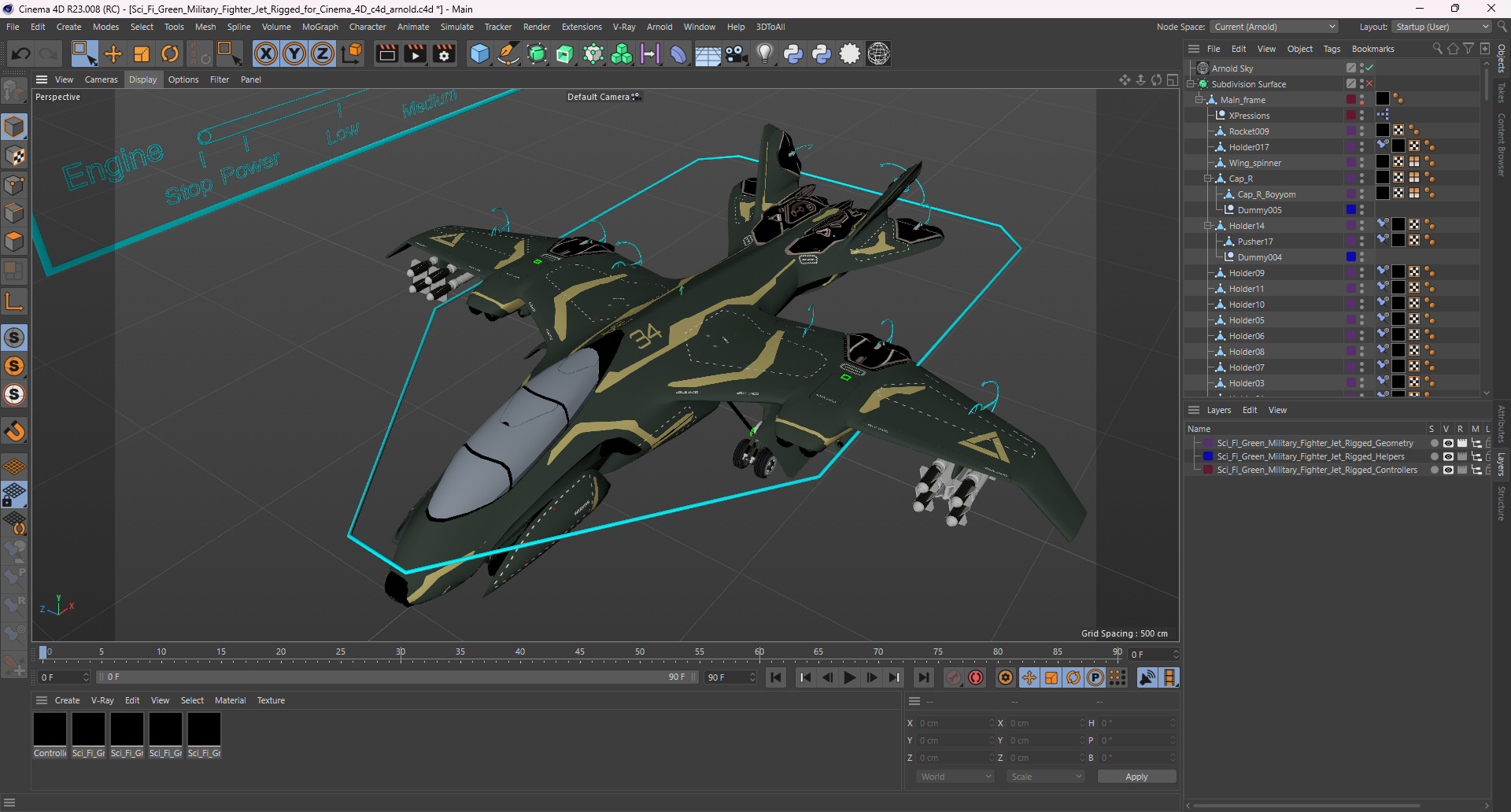The width and height of the screenshot is (1511, 812).
Task: Click the Axis L-shaped tool icon
Action: point(14,301)
